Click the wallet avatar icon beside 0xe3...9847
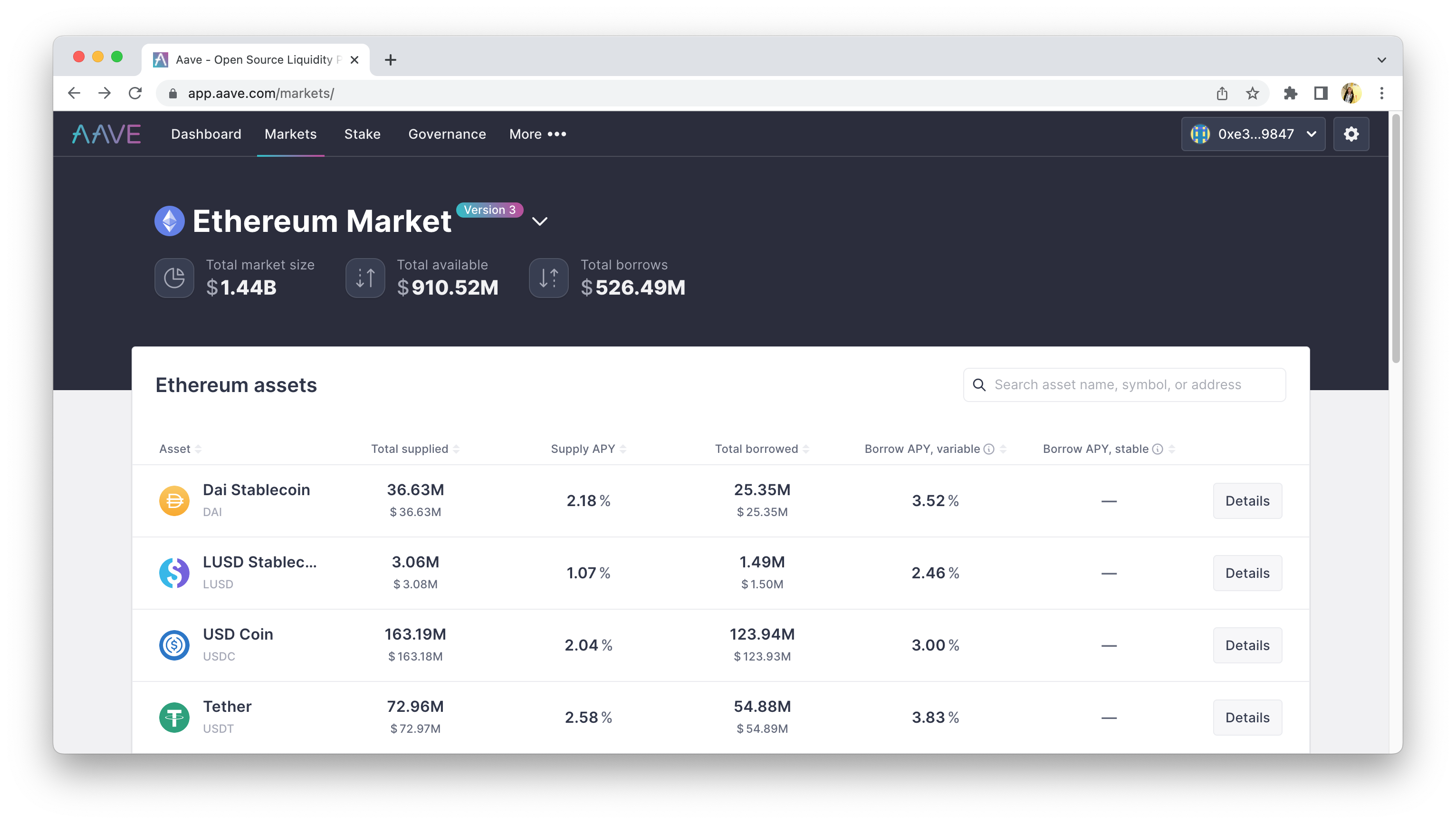 coord(1200,134)
